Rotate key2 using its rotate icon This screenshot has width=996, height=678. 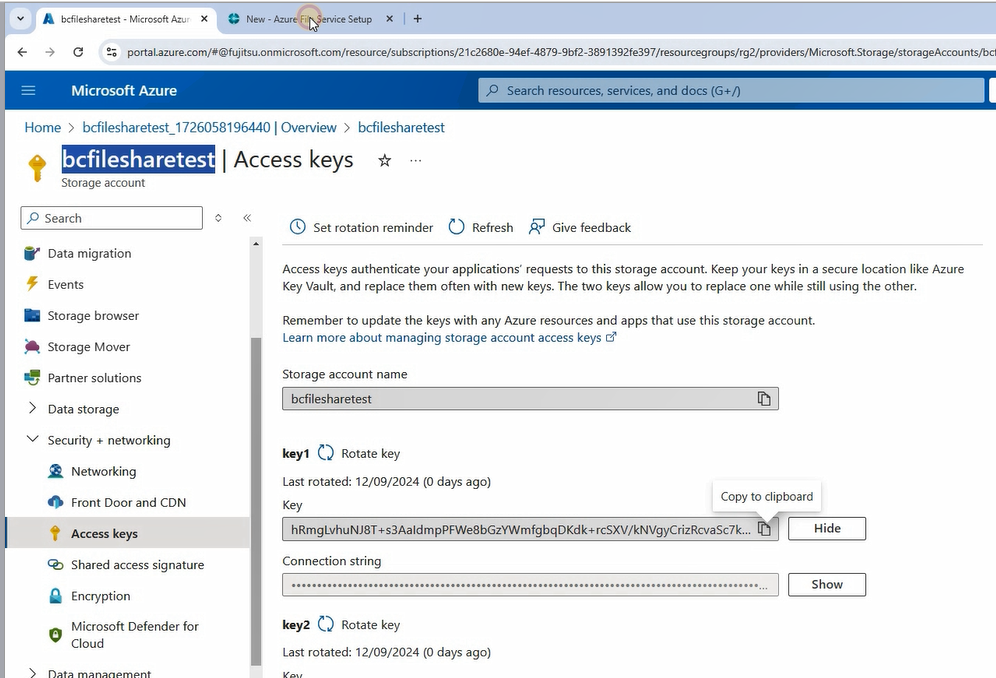tap(326, 625)
